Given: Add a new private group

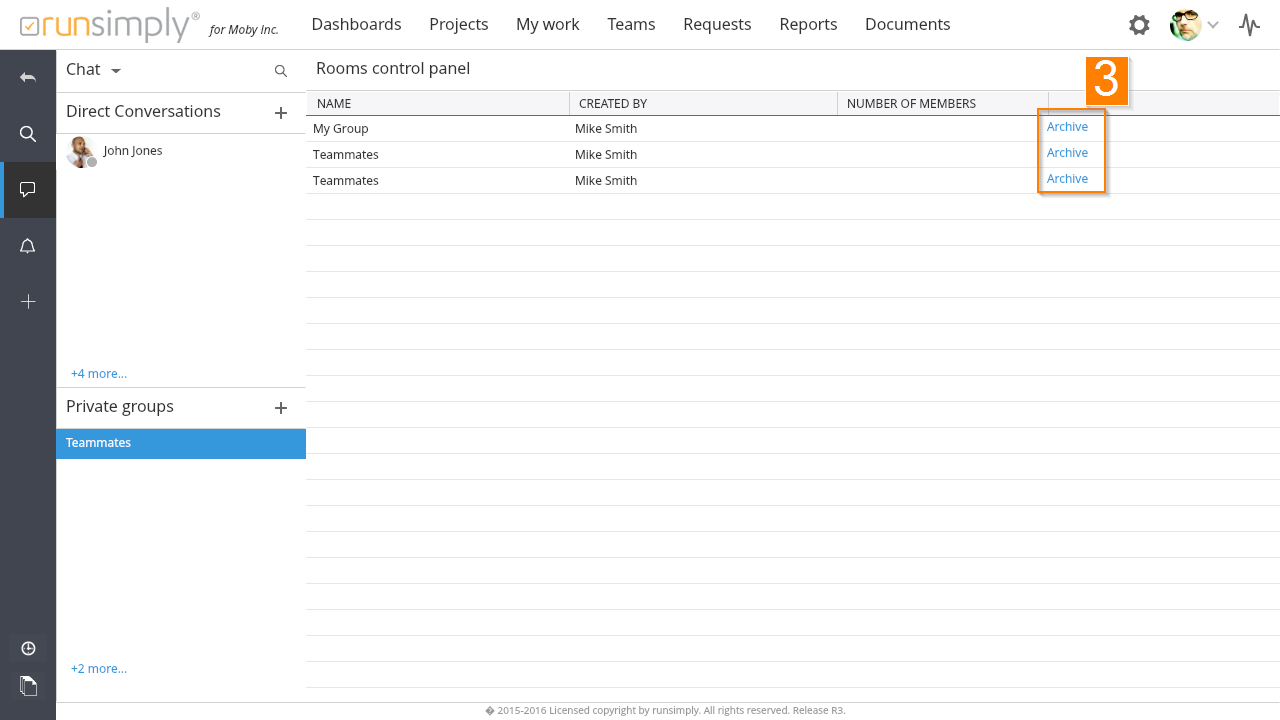Looking at the screenshot, I should (281, 408).
